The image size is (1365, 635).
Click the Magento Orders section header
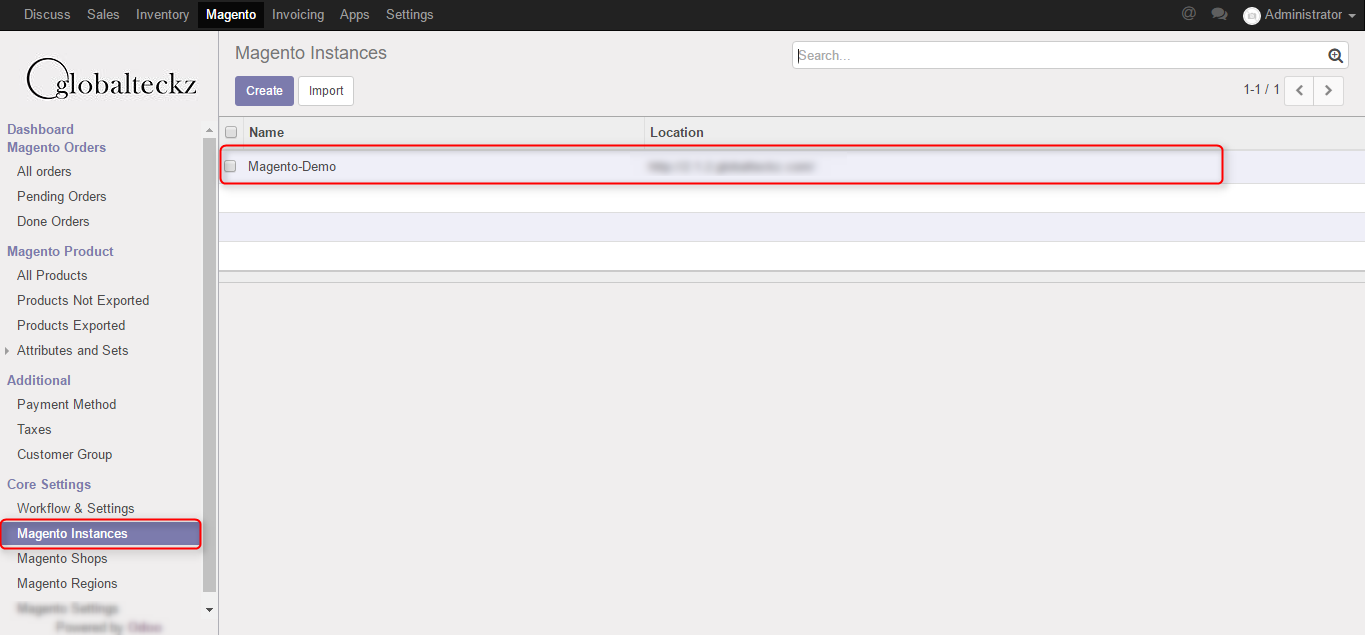click(56, 147)
